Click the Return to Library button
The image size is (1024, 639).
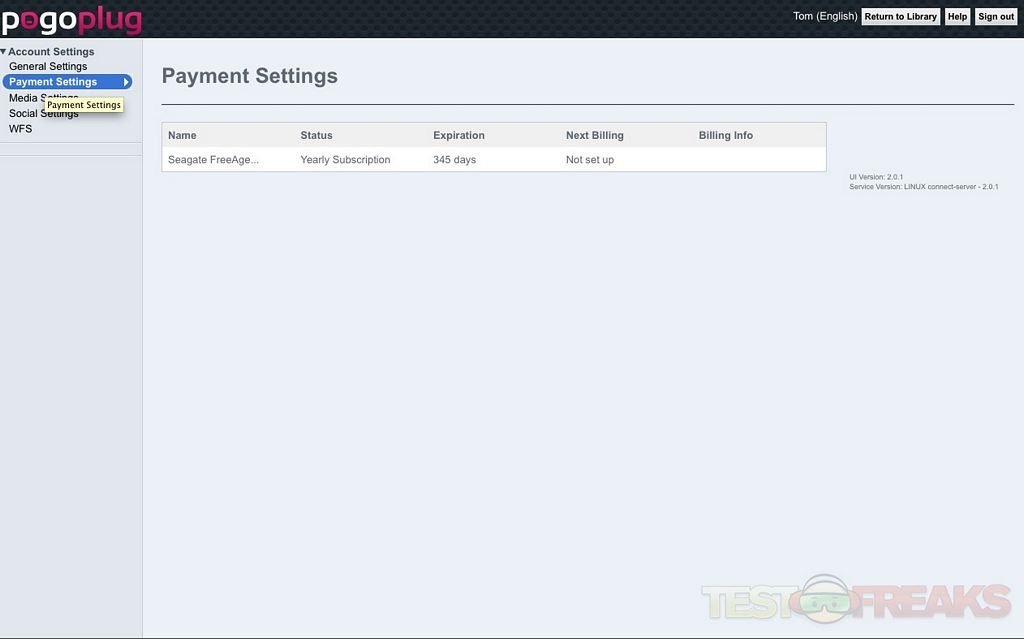tap(900, 17)
